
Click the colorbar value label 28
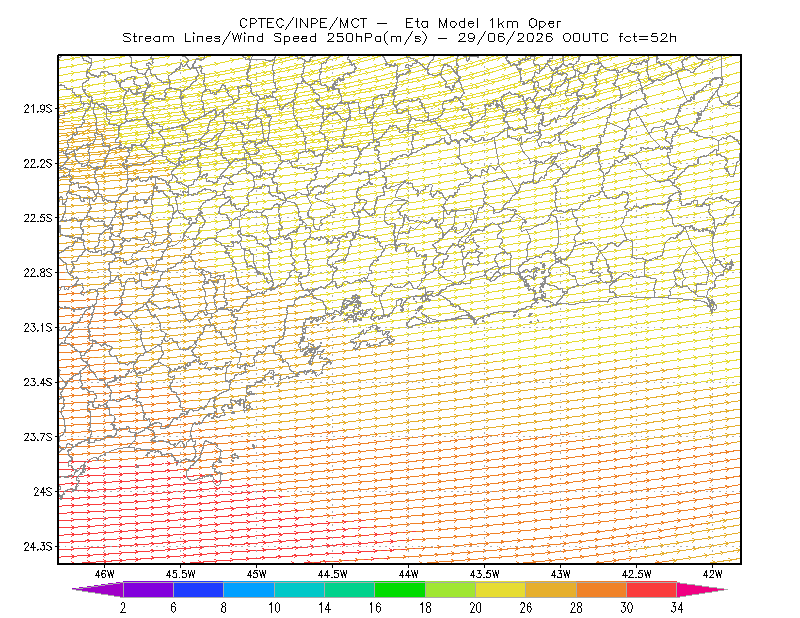(577, 608)
